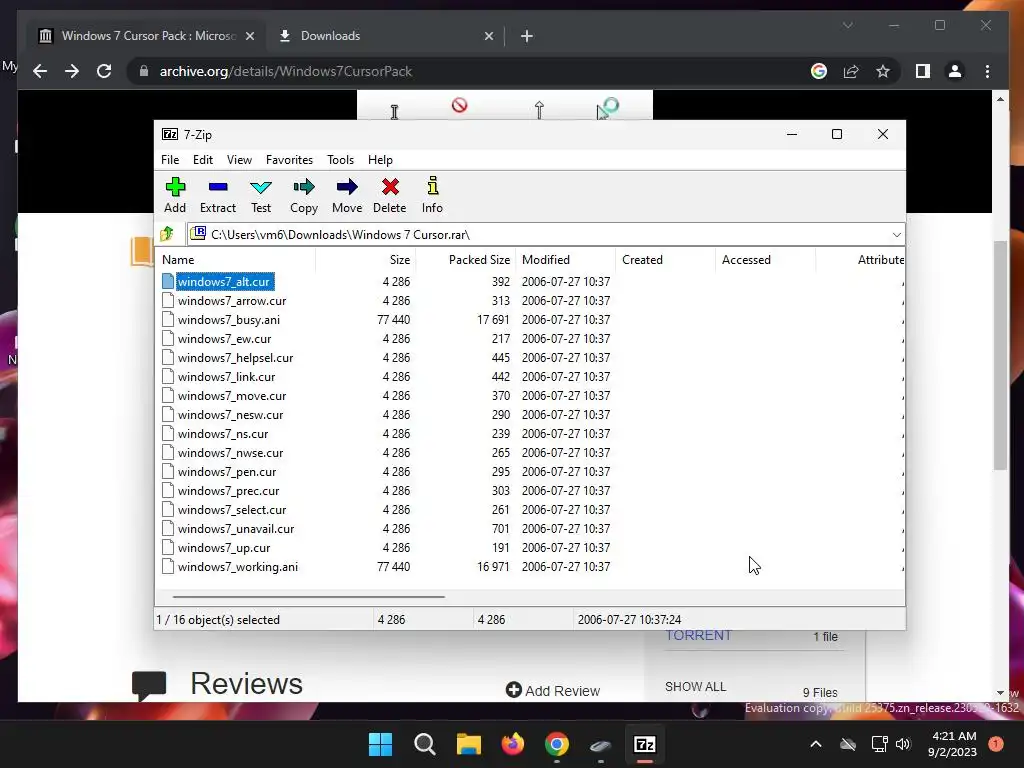
Task: Sort by Modified column header
Action: point(566,260)
